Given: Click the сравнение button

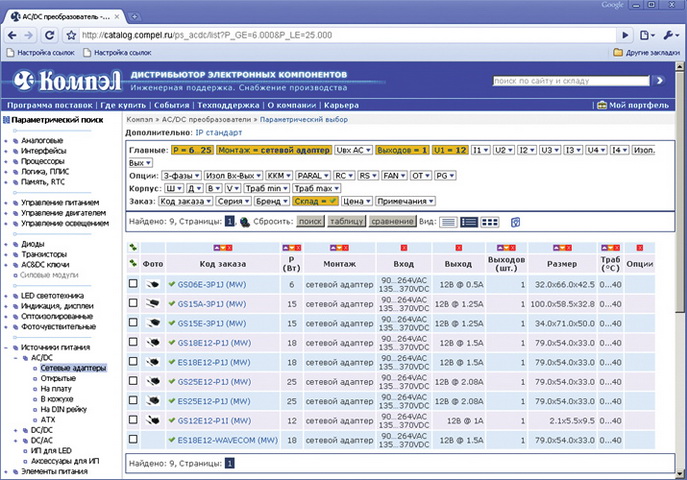Looking at the screenshot, I should point(392,222).
